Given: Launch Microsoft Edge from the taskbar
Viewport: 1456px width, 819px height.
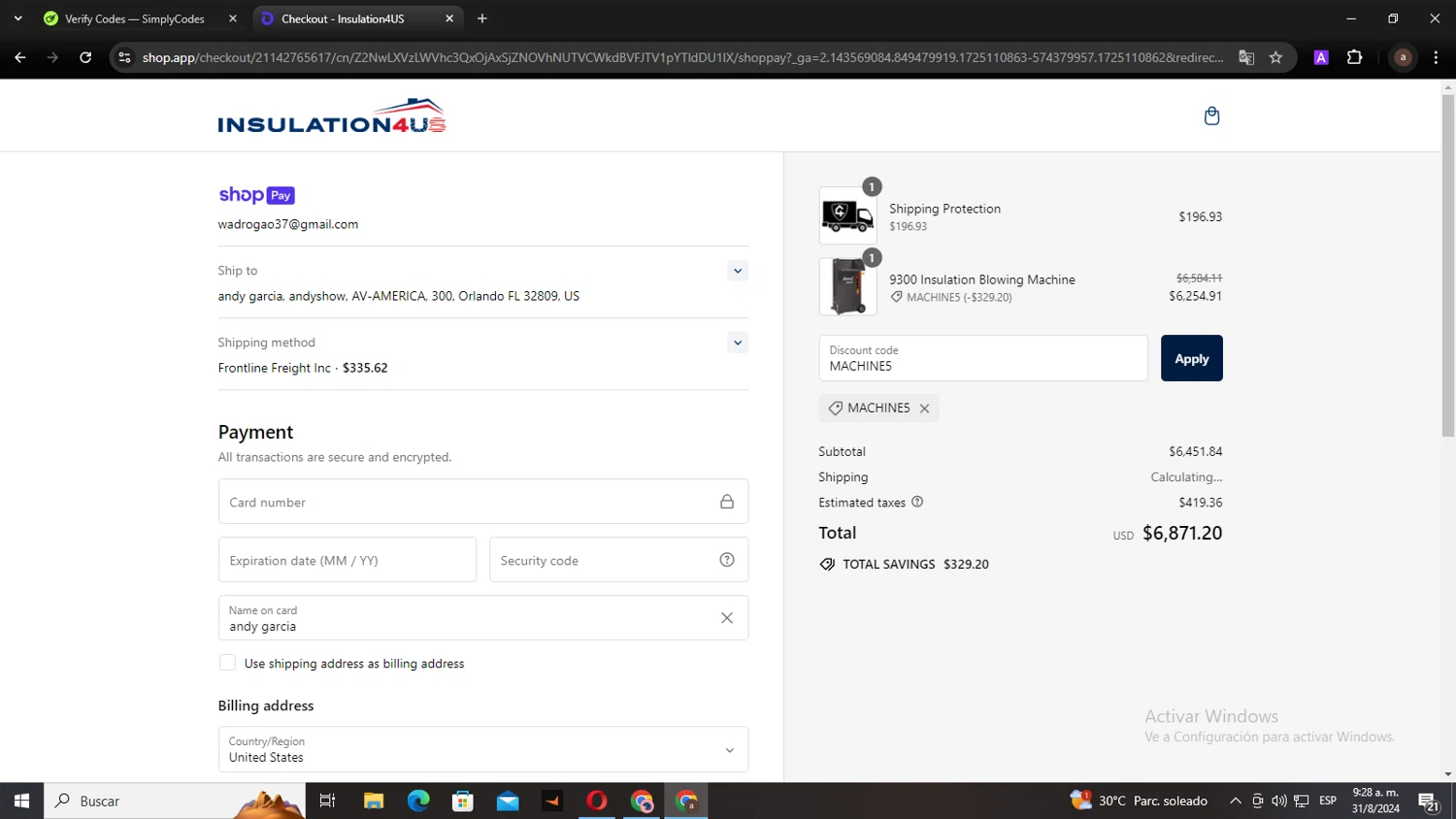Looking at the screenshot, I should (x=418, y=801).
